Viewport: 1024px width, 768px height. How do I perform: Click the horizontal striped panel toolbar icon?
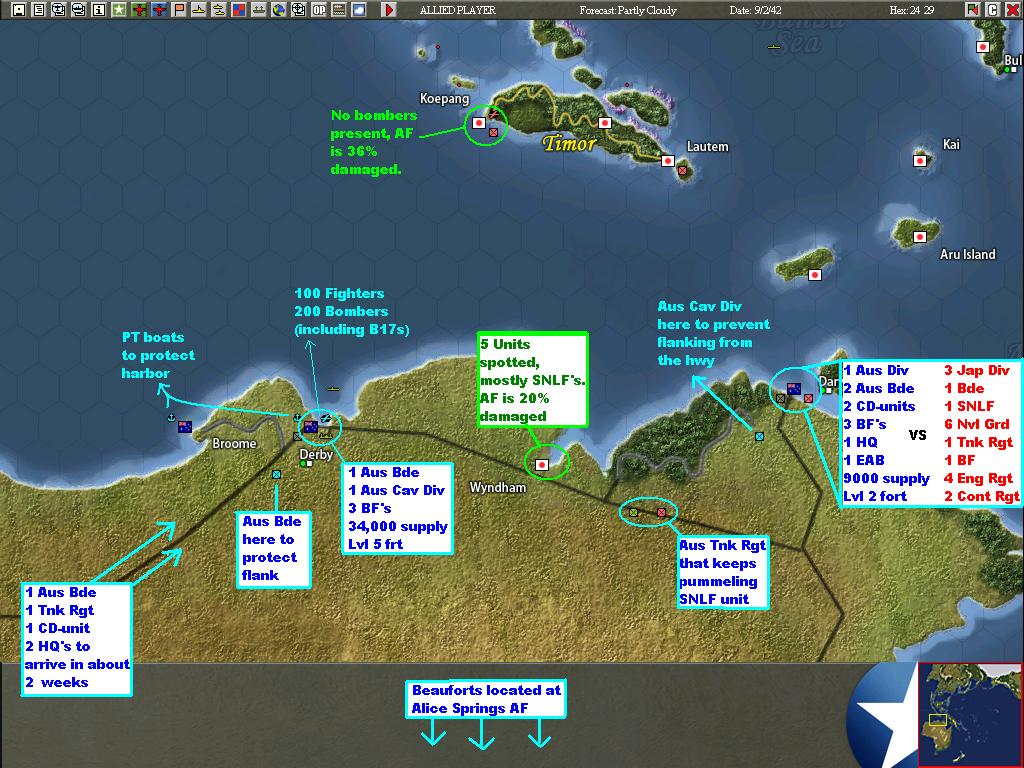[x=339, y=10]
